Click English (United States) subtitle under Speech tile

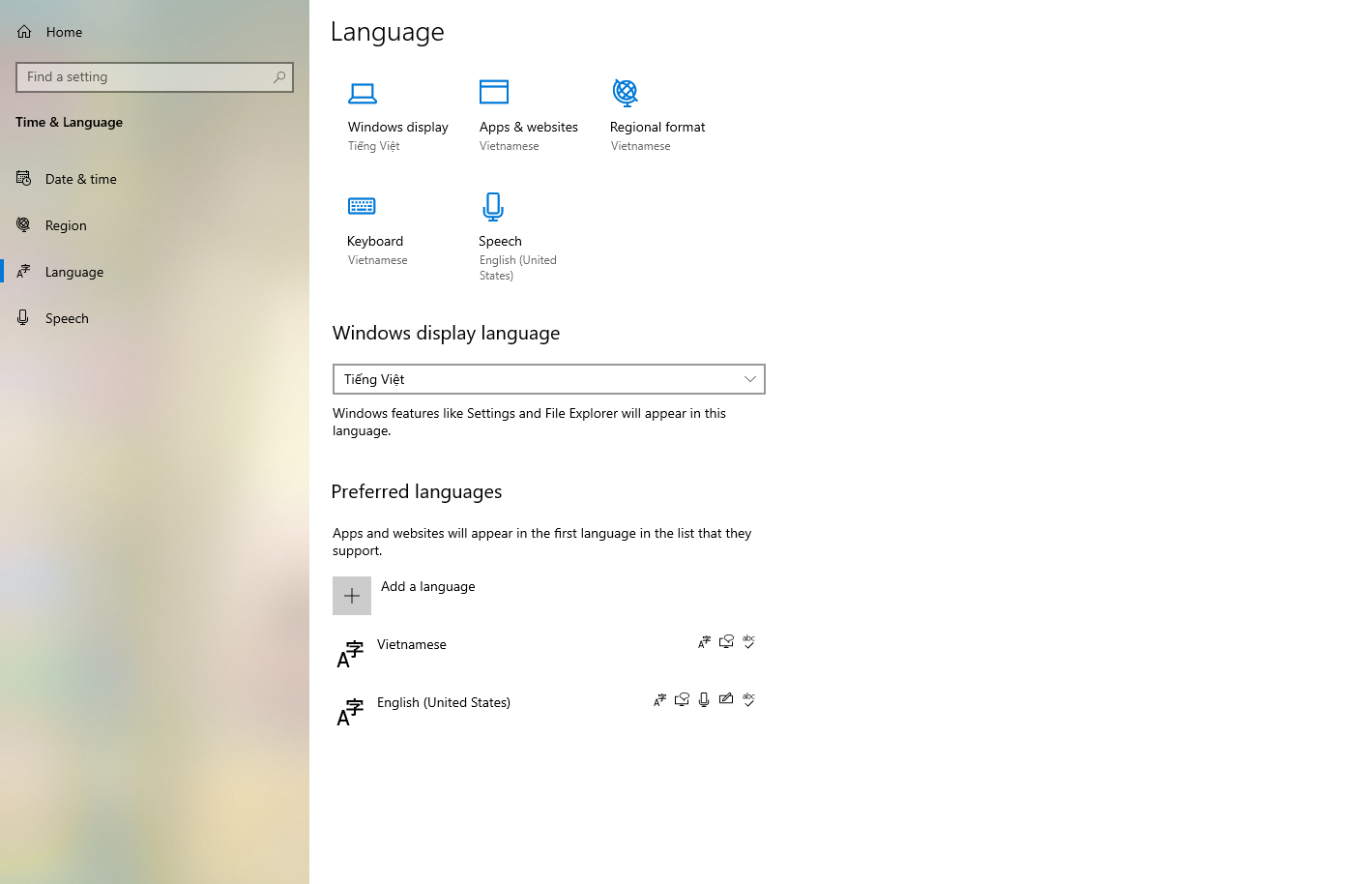point(518,268)
